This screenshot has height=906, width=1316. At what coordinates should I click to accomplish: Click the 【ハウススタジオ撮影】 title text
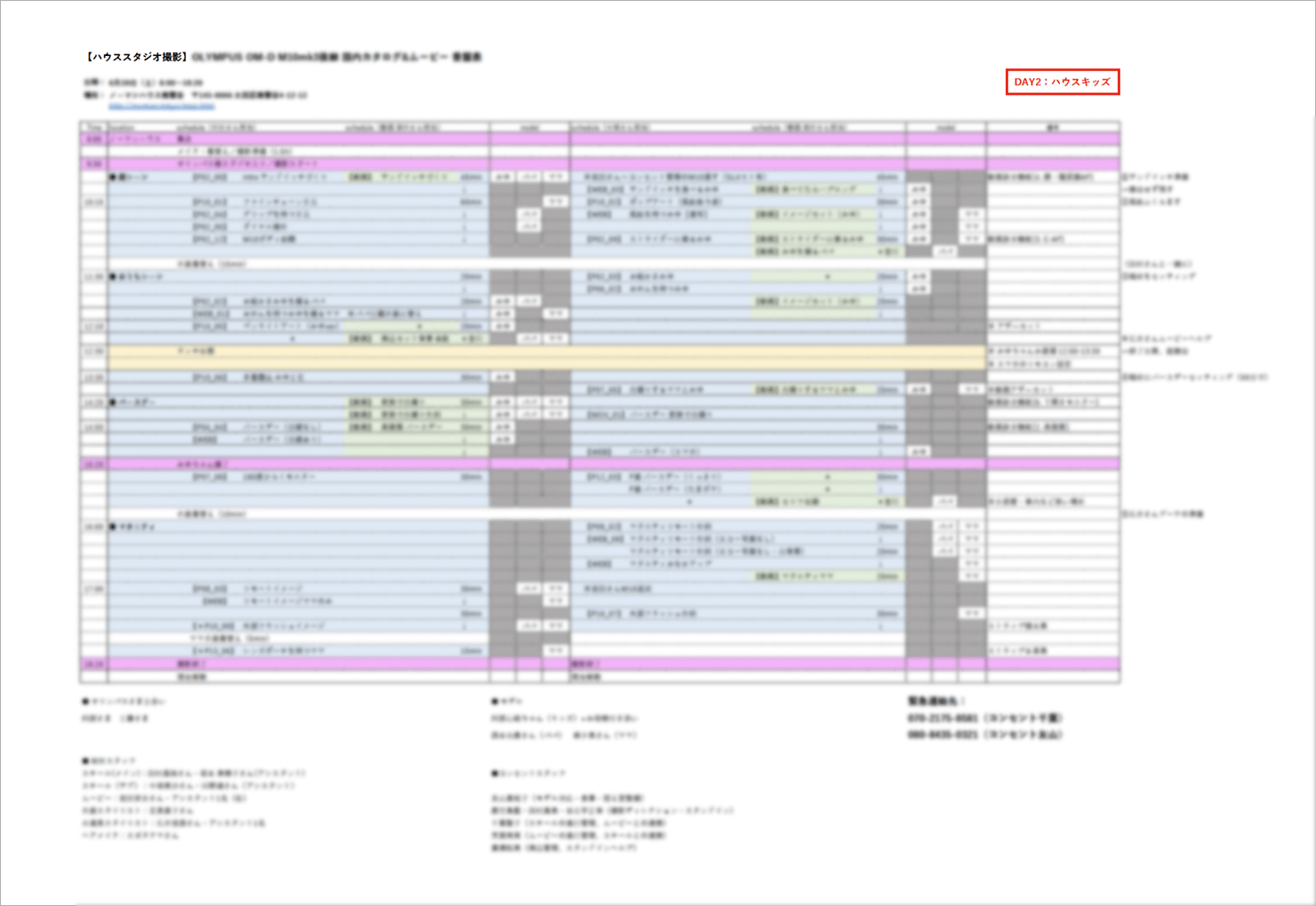[x=136, y=57]
